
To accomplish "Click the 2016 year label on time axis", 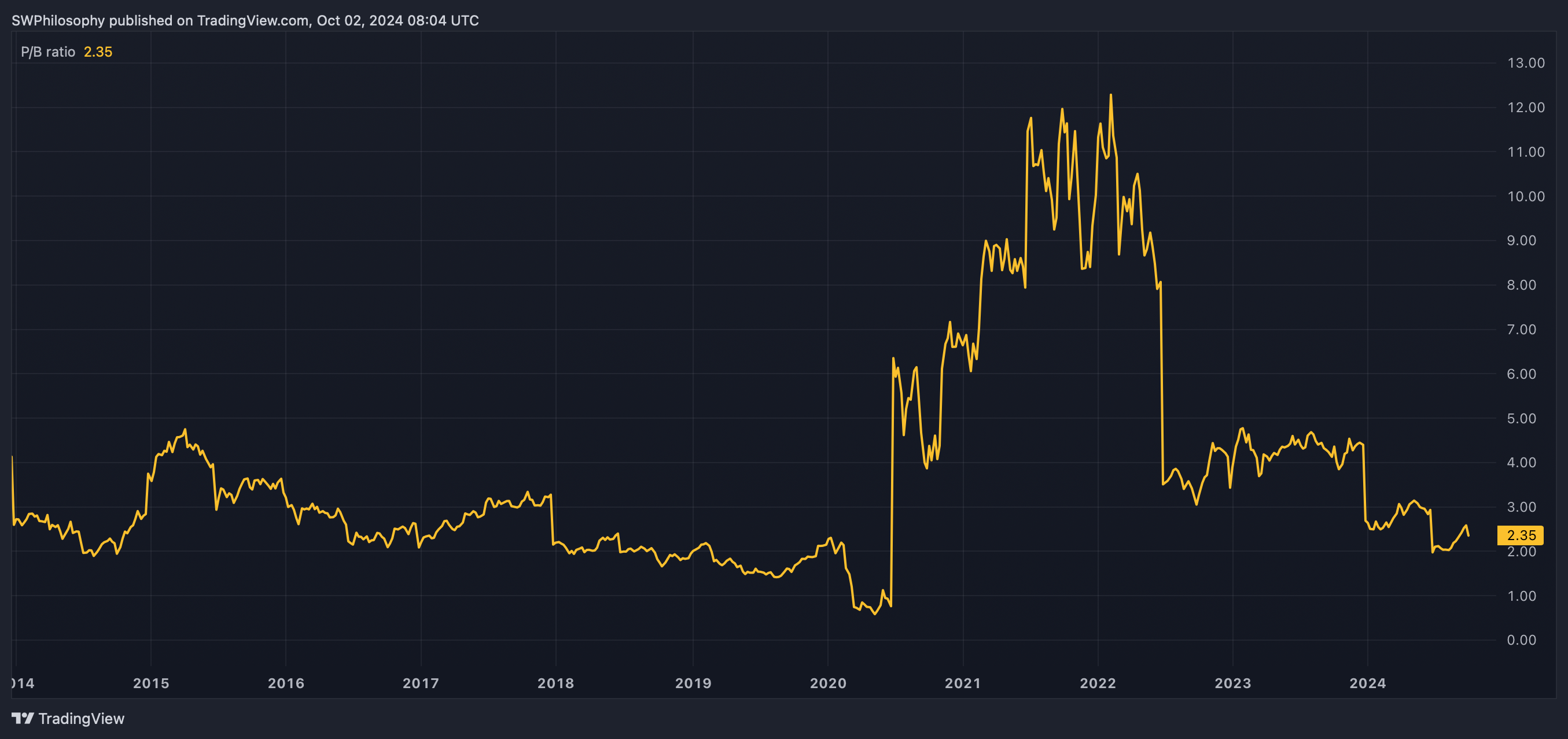I will point(286,683).
